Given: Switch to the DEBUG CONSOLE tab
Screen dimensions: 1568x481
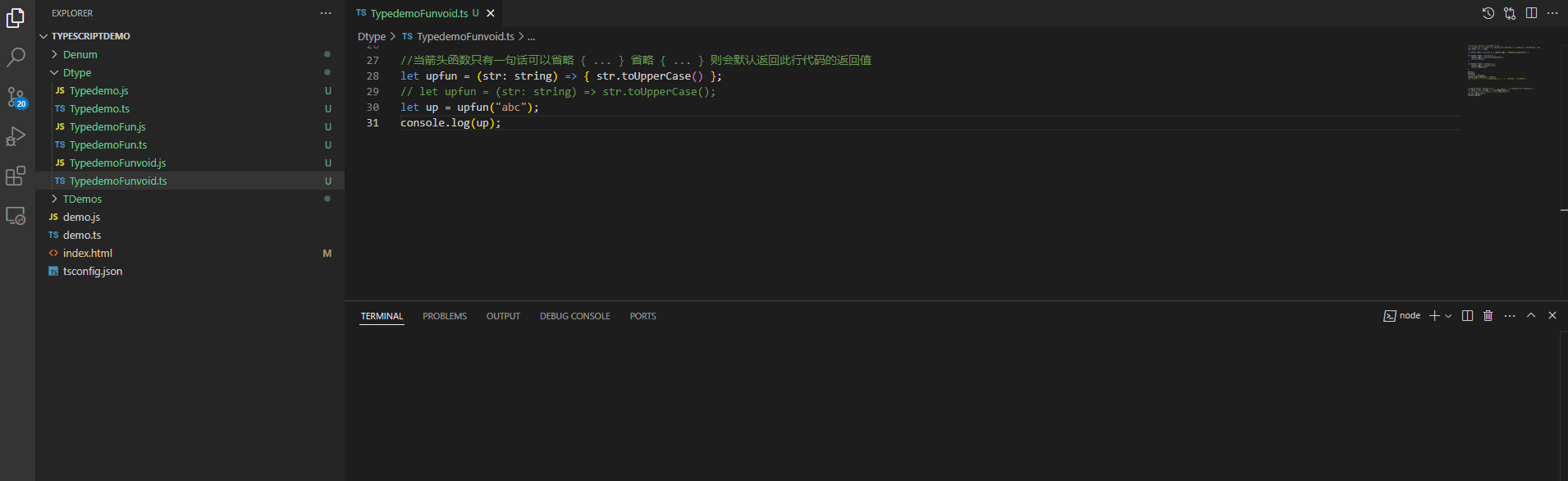Looking at the screenshot, I should [575, 316].
